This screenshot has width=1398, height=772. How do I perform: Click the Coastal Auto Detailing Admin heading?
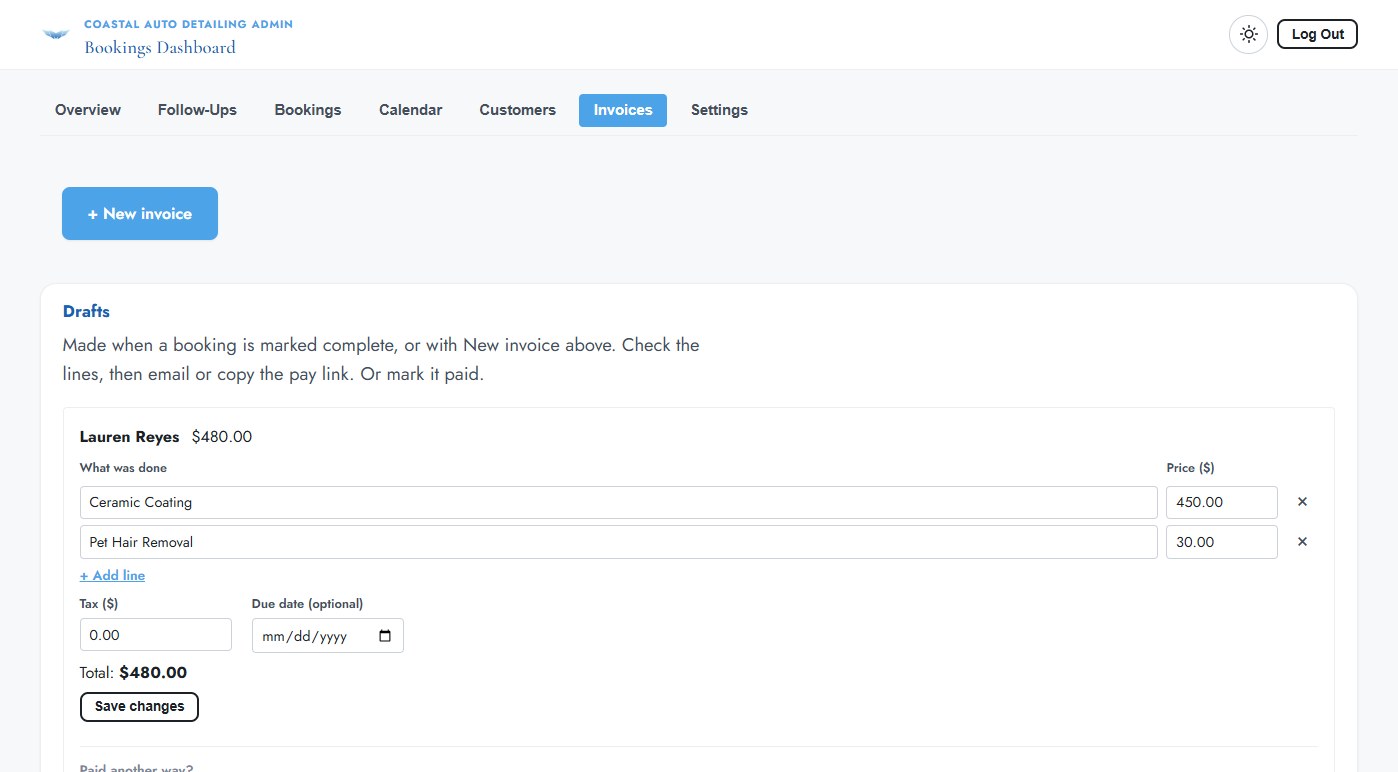point(189,23)
